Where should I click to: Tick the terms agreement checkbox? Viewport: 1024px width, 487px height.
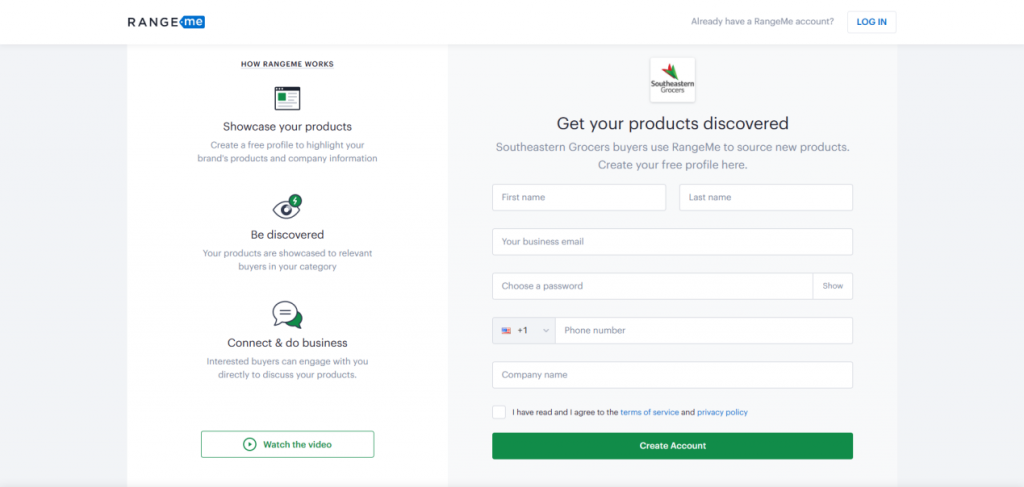499,412
